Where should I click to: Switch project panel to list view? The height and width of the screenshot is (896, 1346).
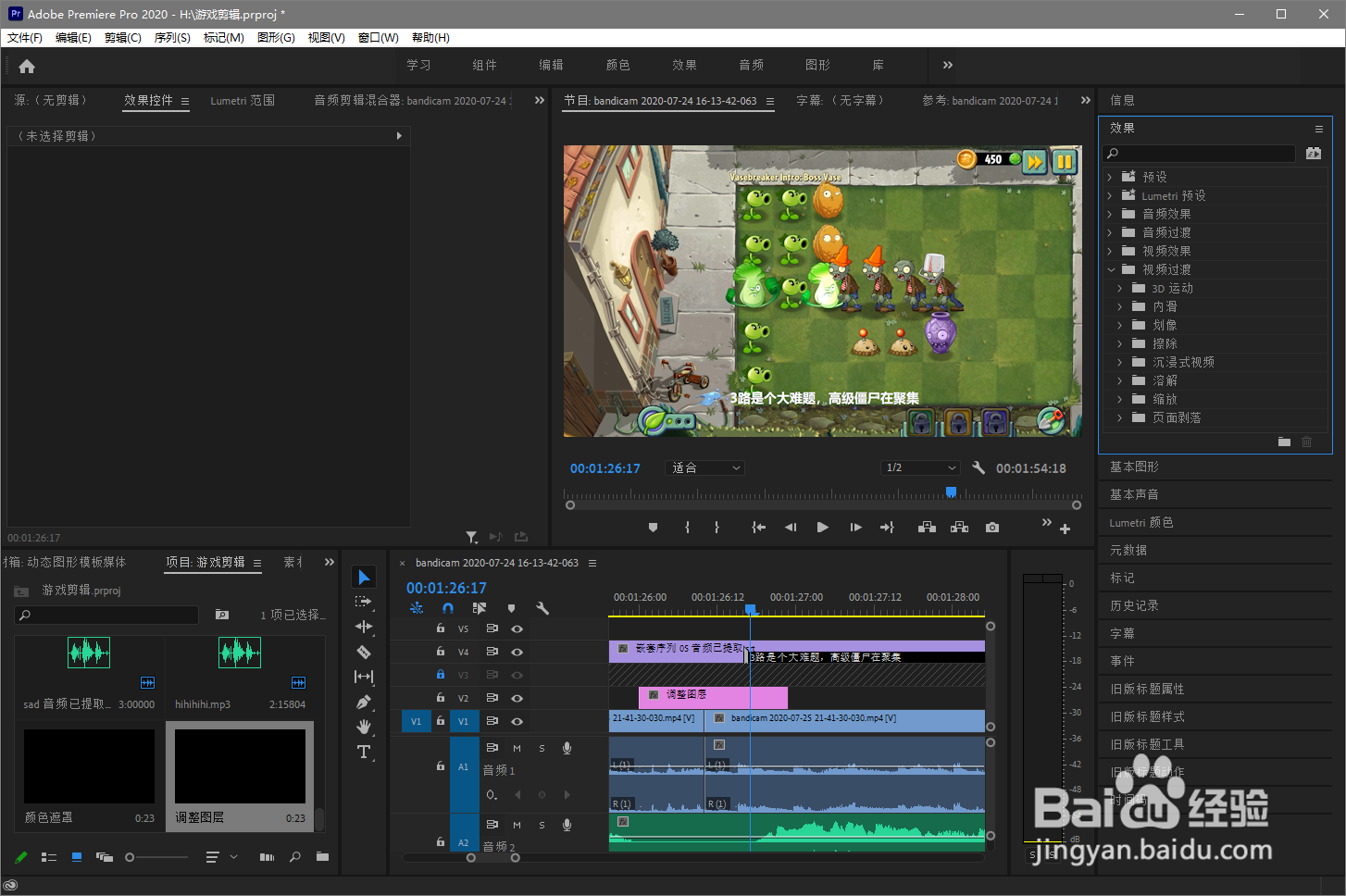tap(49, 857)
